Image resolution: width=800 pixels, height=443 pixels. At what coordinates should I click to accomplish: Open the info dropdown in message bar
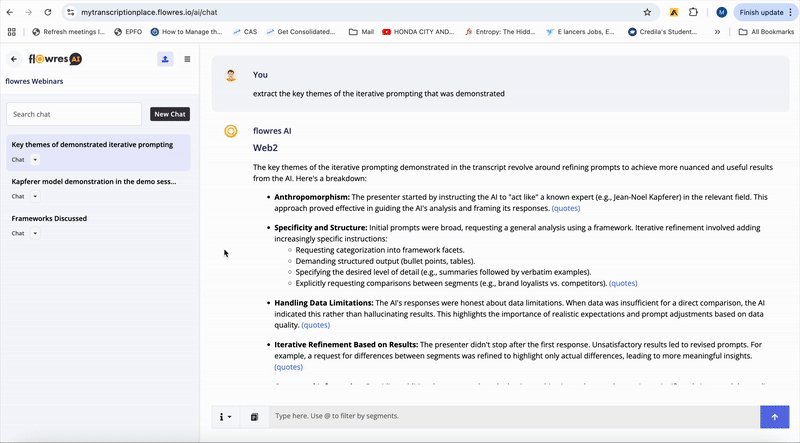(225, 417)
